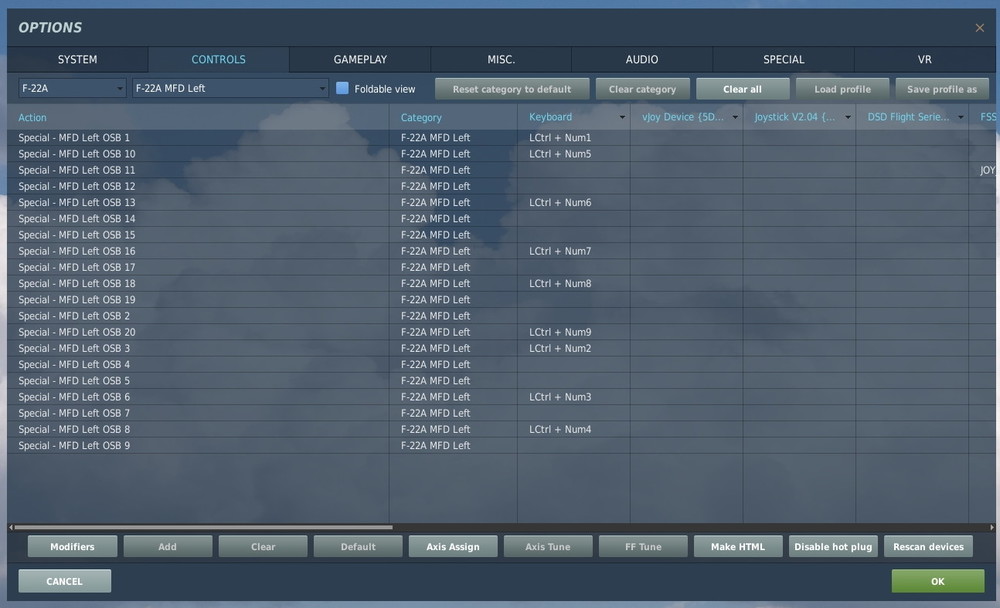Open the SPECIAL tab
This screenshot has height=608, width=1000.
783,59
